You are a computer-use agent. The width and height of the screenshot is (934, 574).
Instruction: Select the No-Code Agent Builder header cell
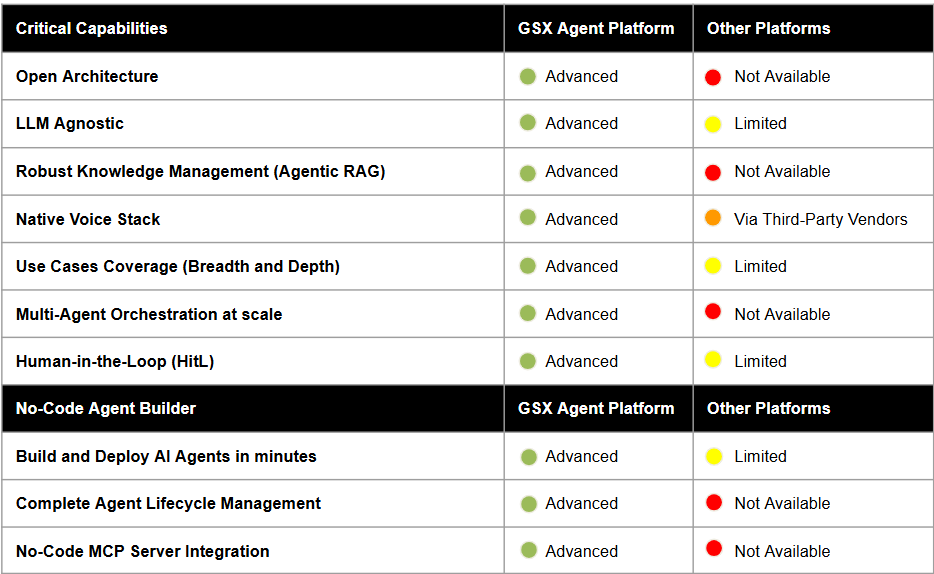tap(106, 408)
